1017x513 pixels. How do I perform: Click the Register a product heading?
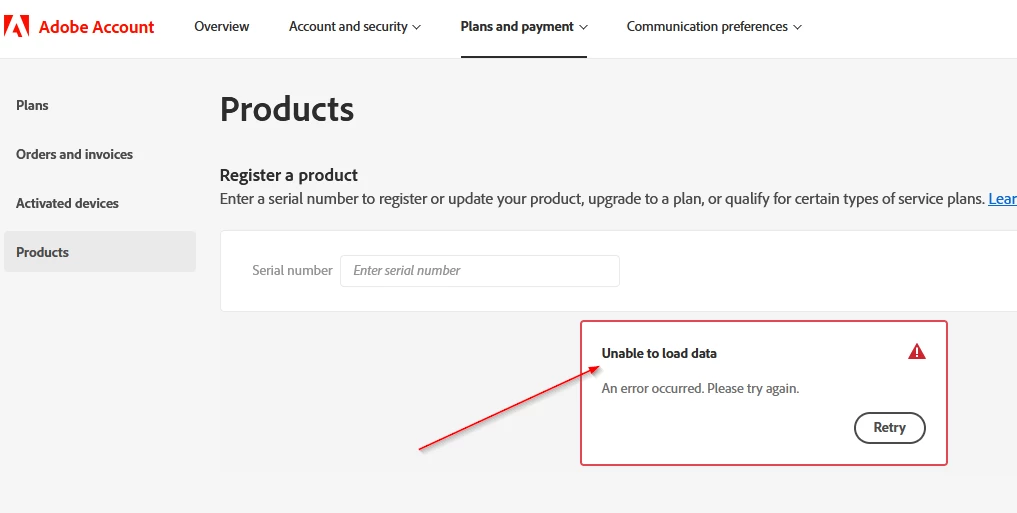289,175
